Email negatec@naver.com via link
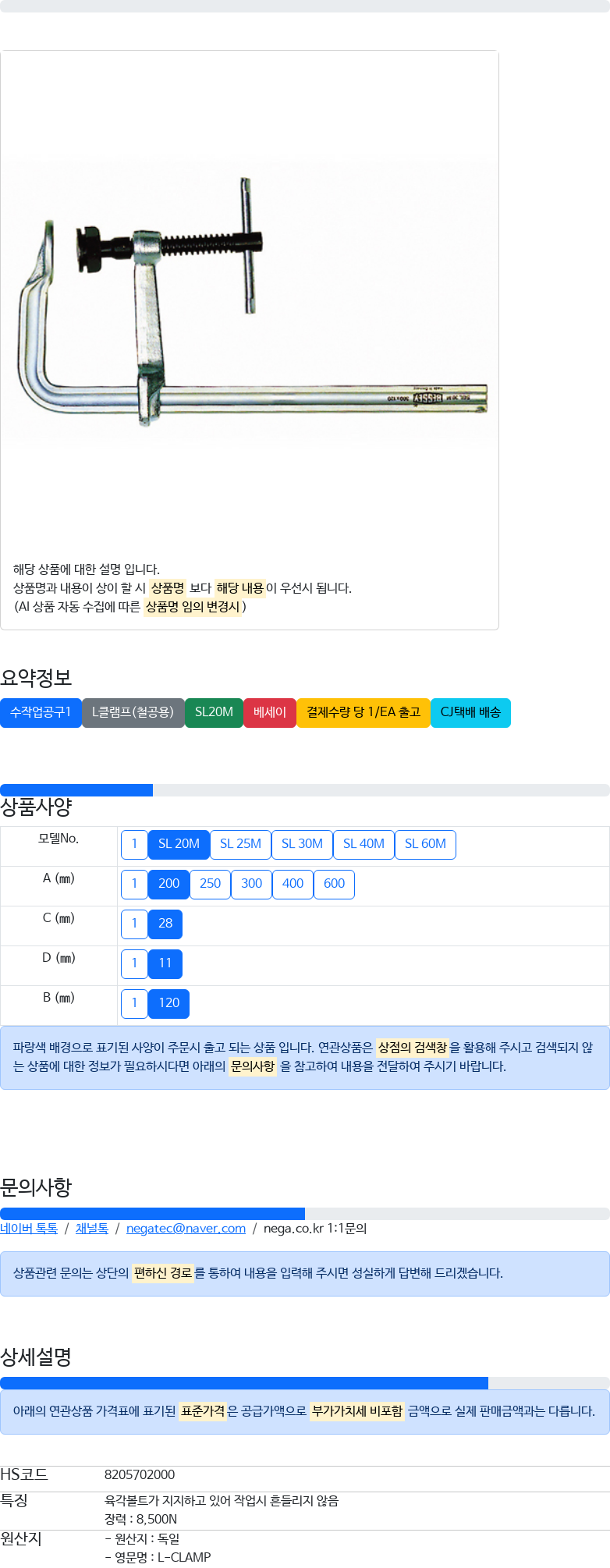Viewport: 610px width, 1568px height. (186, 1229)
